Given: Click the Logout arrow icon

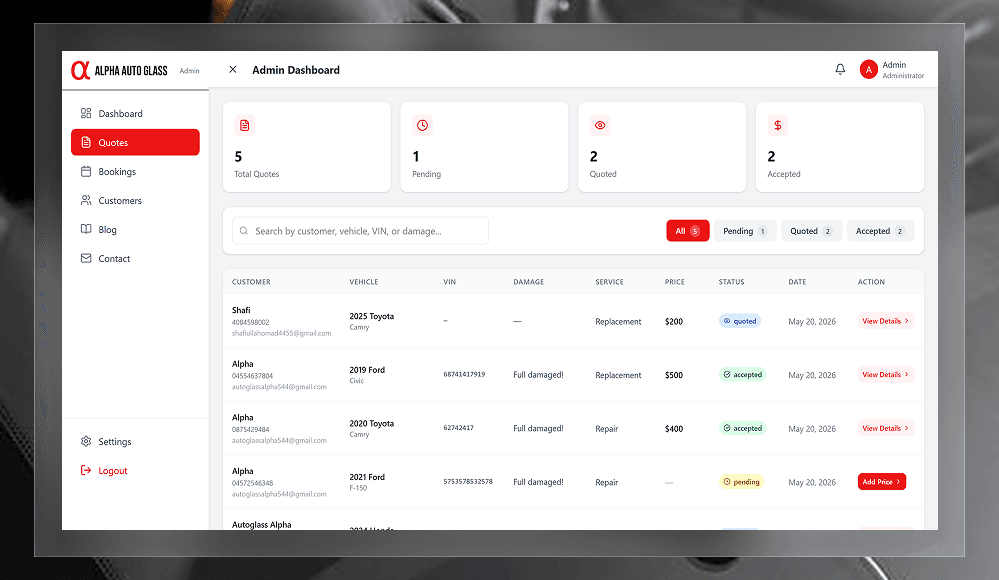Looking at the screenshot, I should pos(86,470).
